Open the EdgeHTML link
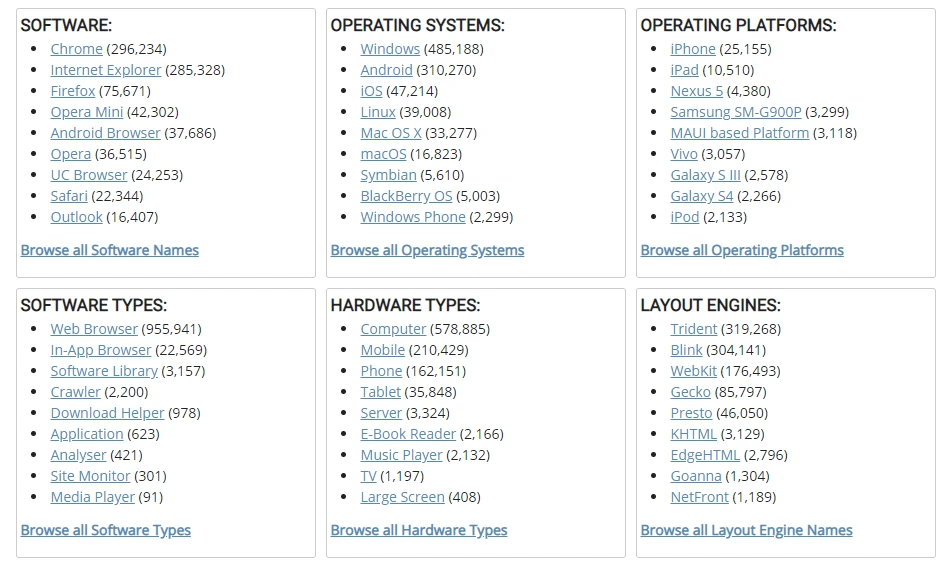Viewport: 947px width, 567px height. click(705, 455)
